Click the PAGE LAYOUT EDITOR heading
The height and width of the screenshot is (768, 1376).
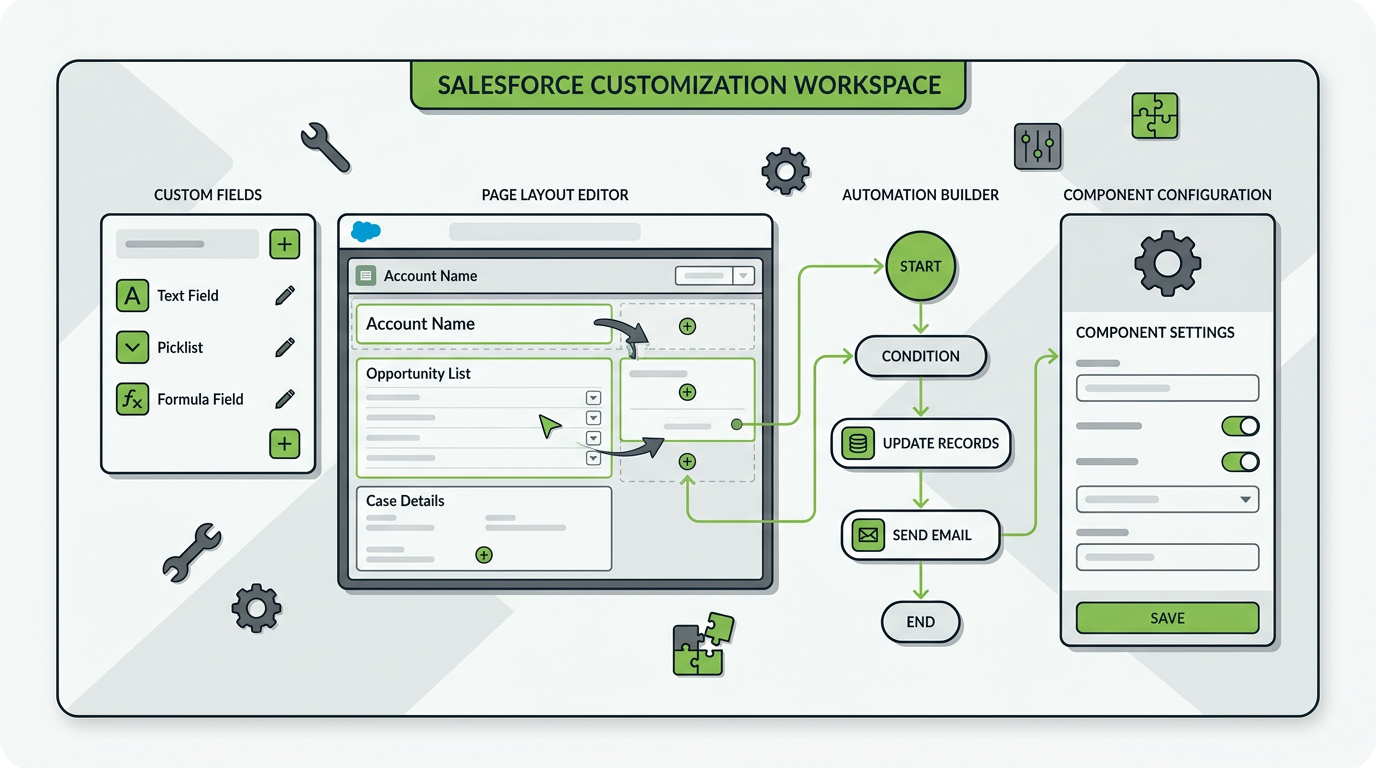pyautogui.click(x=555, y=195)
